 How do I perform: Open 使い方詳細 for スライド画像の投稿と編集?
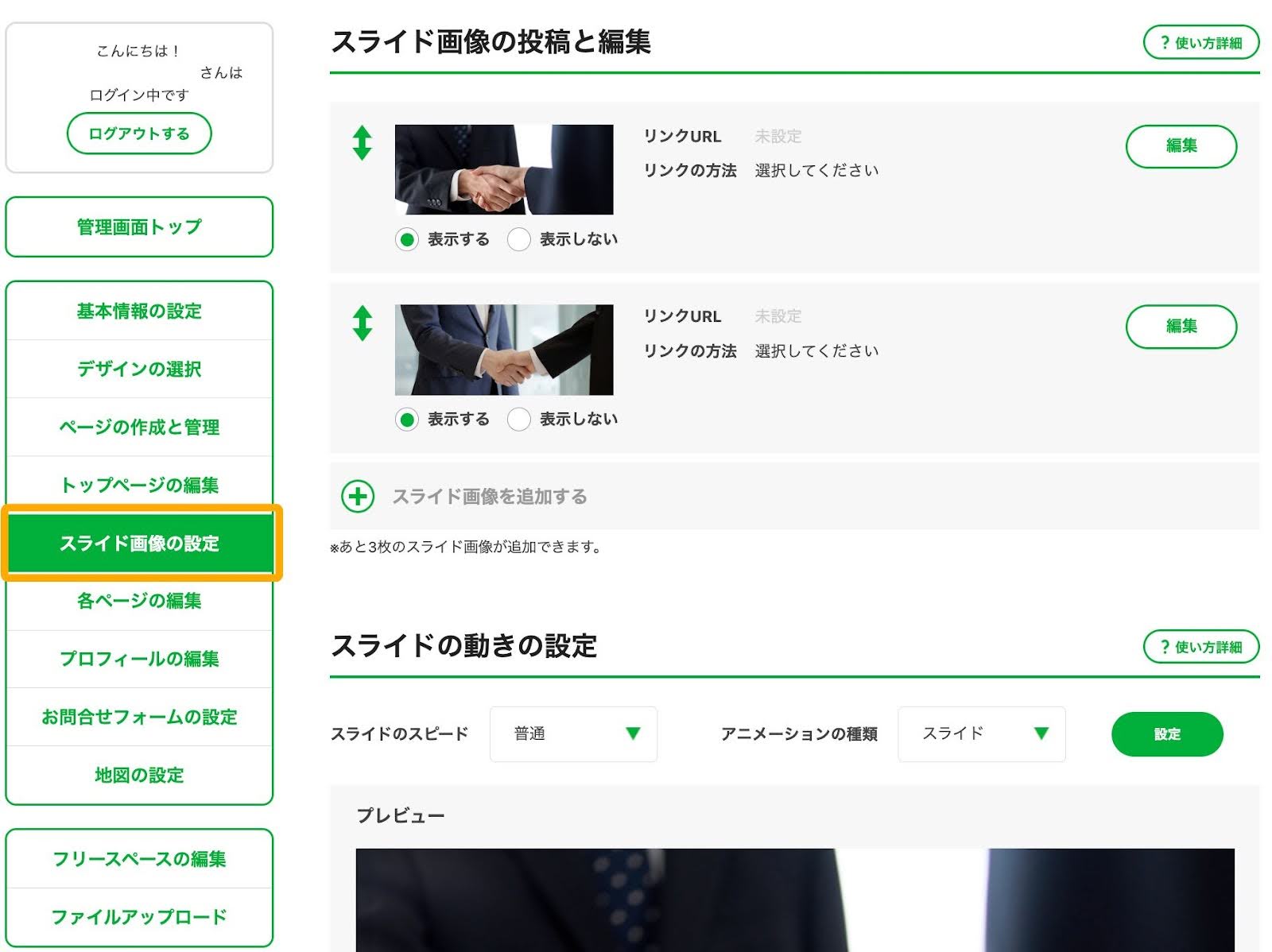pyautogui.click(x=1201, y=43)
